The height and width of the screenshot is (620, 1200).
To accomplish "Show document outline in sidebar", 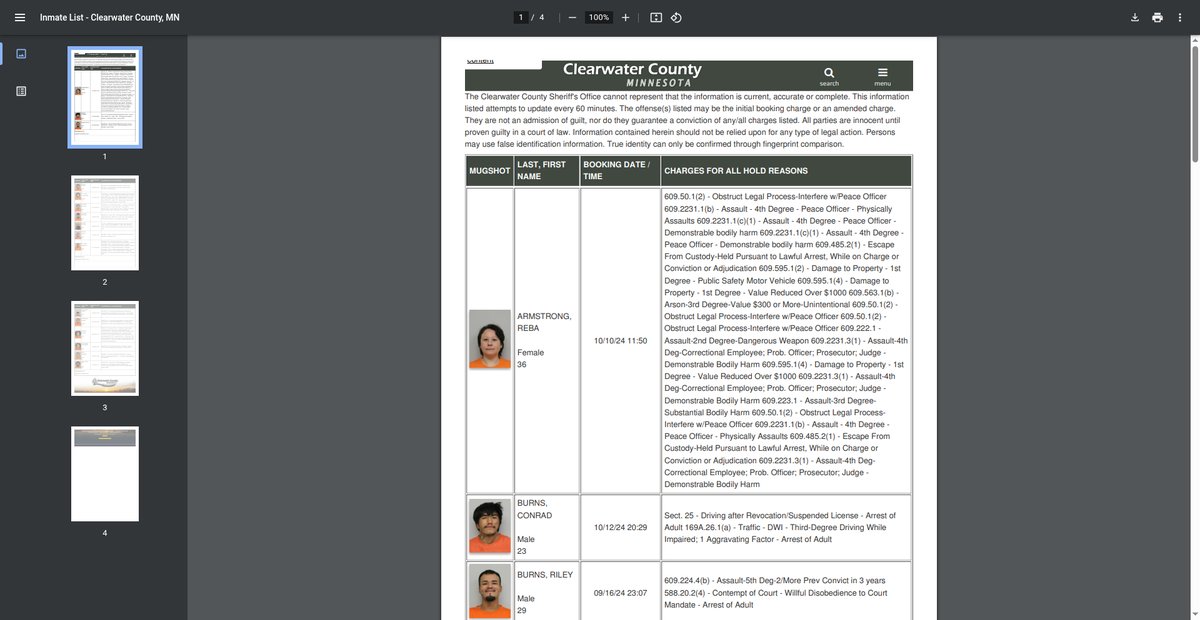I will [21, 91].
